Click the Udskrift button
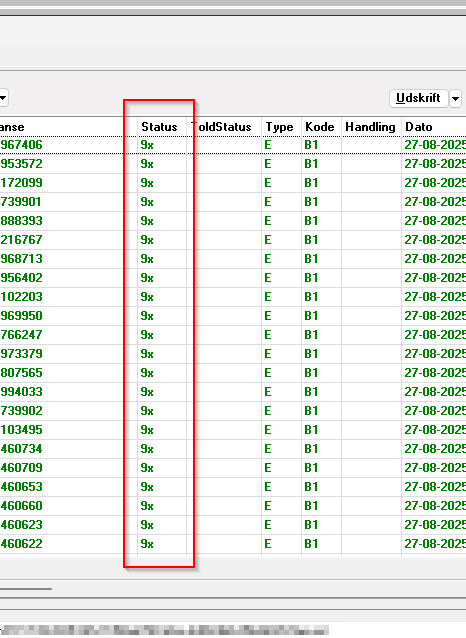Screen dimensions: 466x638 point(418,98)
